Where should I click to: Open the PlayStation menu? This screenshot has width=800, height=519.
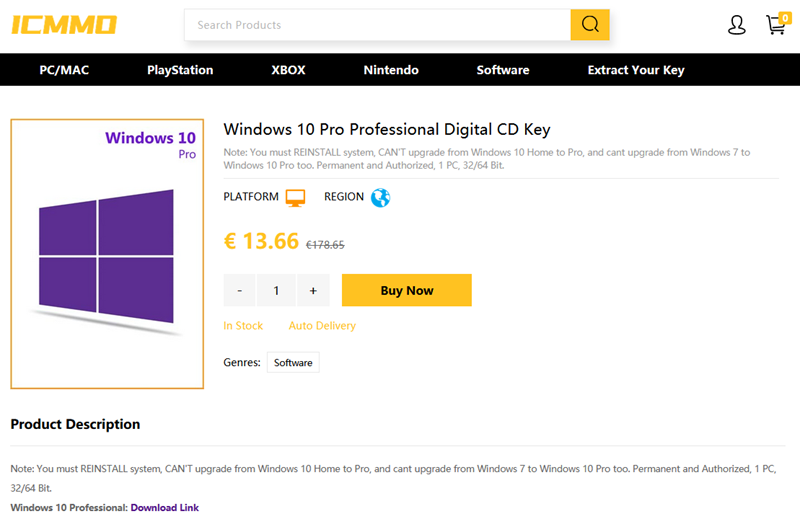[x=180, y=70]
